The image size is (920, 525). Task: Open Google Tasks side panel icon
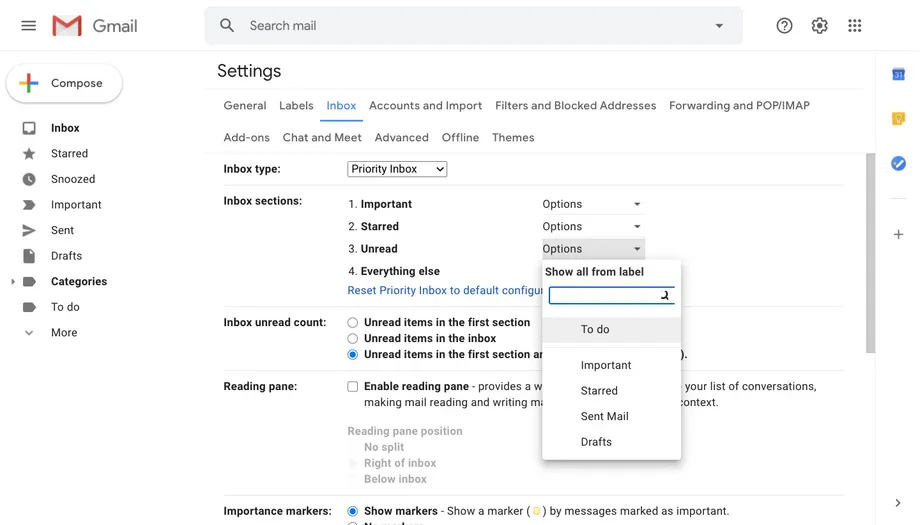898,163
